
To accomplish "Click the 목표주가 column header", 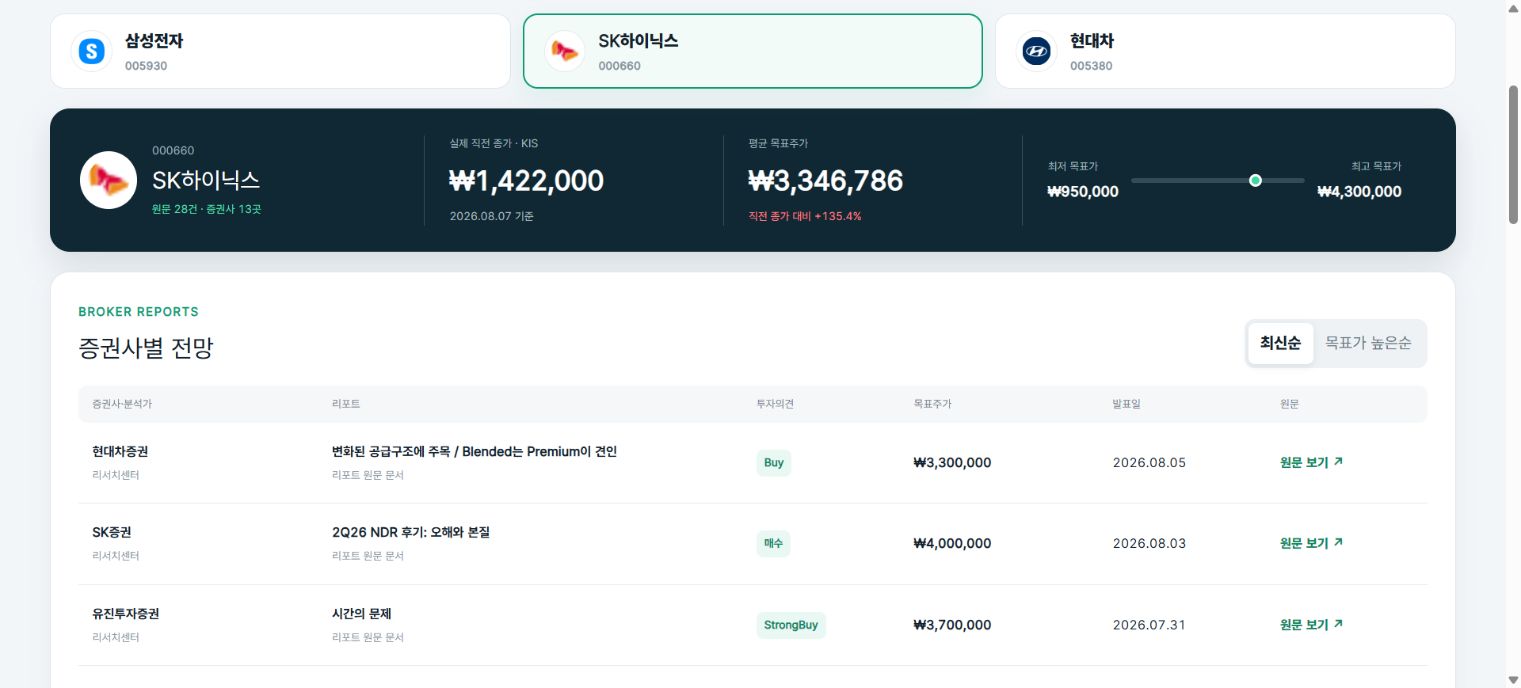I will click(x=932, y=404).
